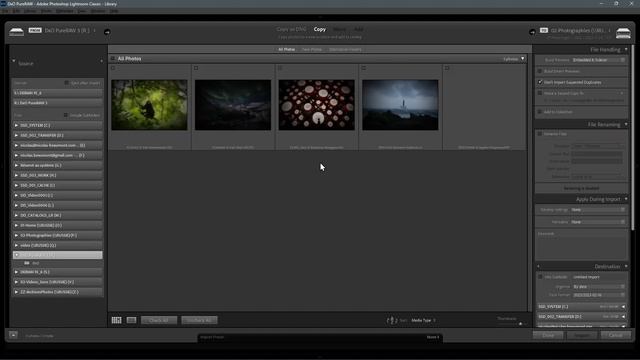Click the destination drive icon at top right
Screen dimensions: 640x360
coord(623,33)
